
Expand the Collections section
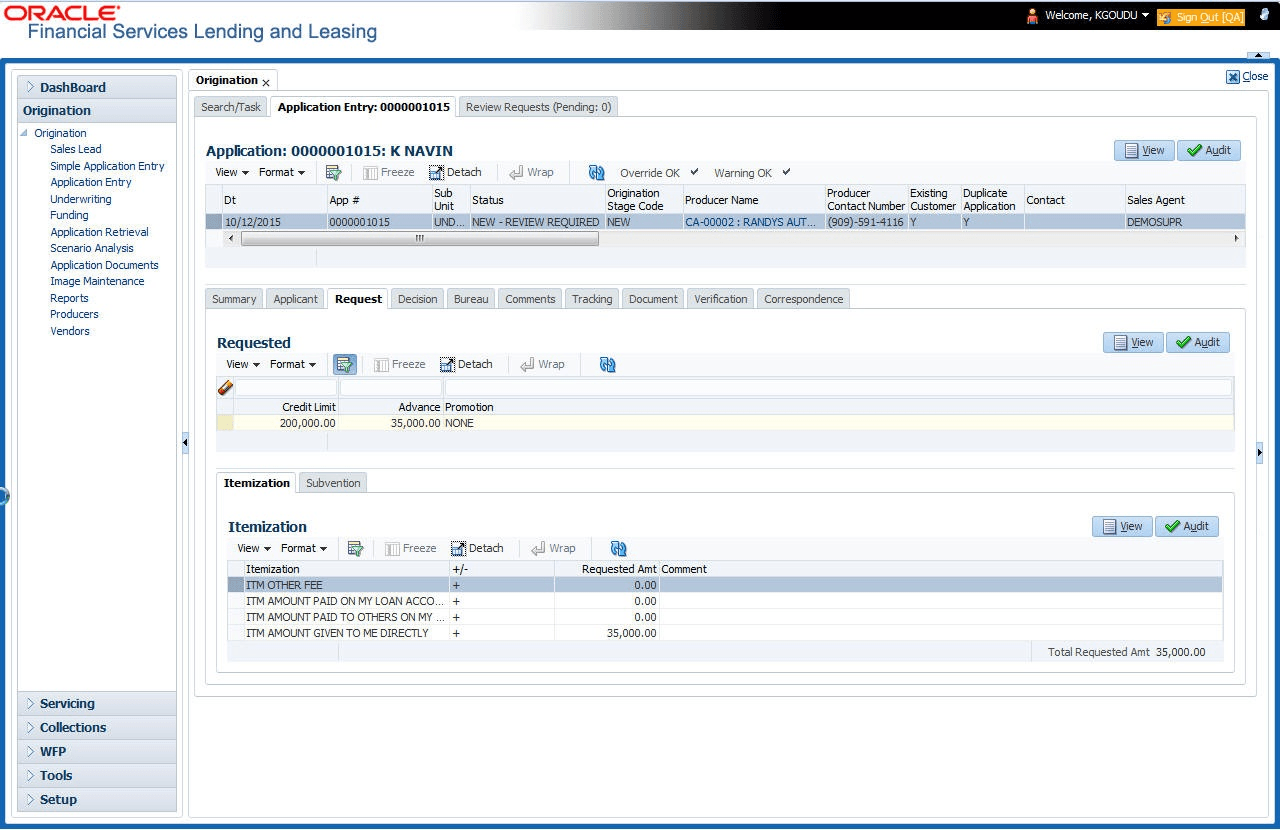tap(97, 728)
